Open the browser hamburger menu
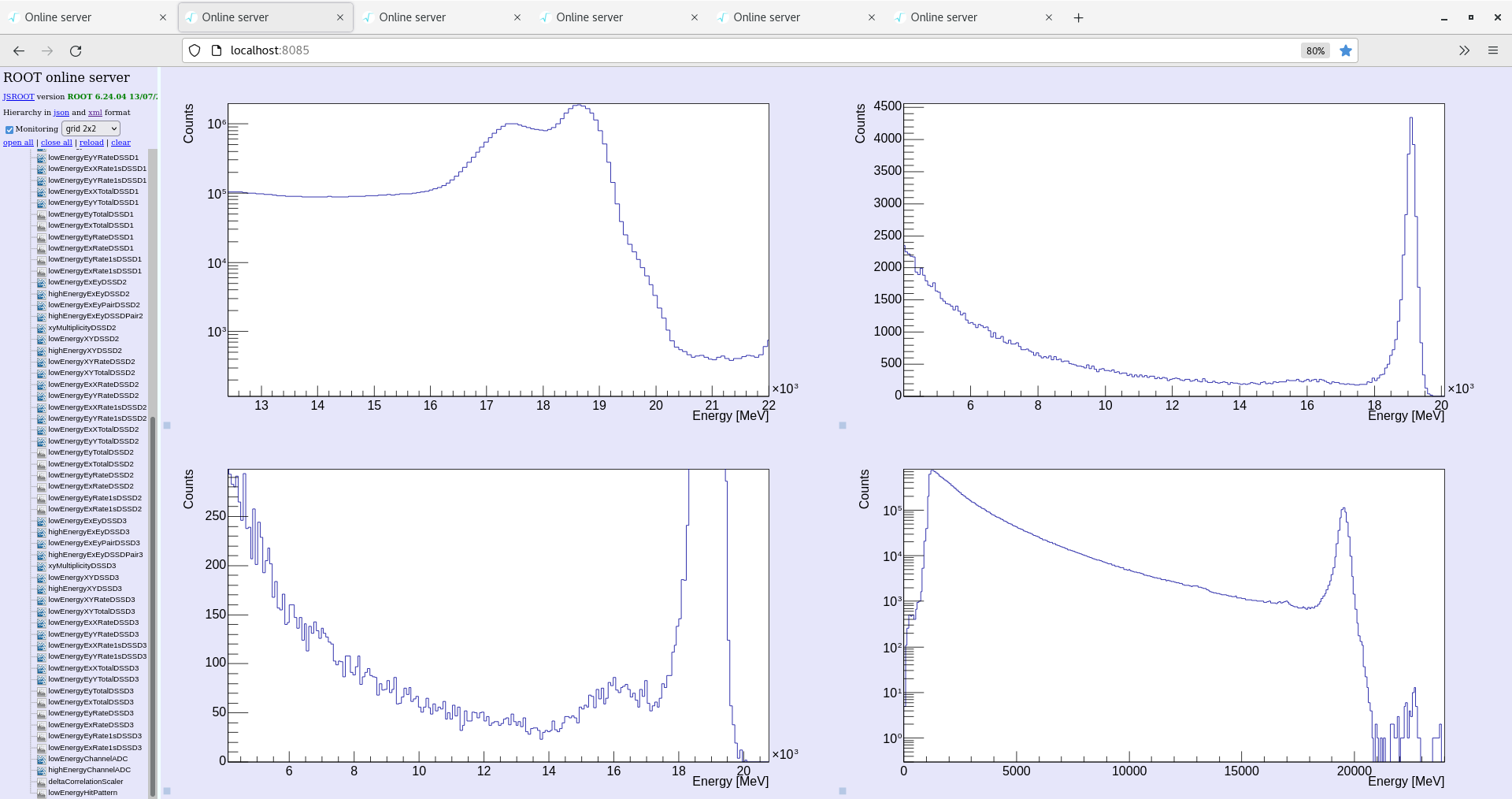The height and width of the screenshot is (799, 1512). [x=1492, y=50]
